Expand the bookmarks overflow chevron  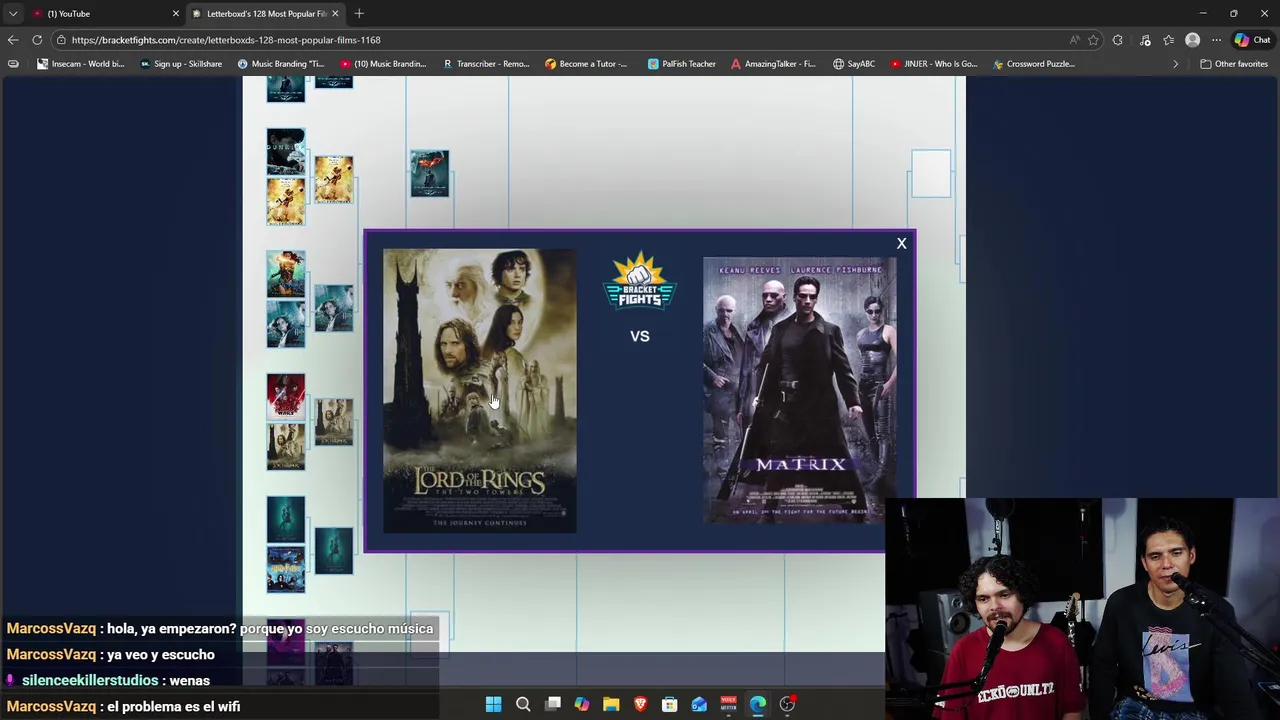click(1175, 64)
